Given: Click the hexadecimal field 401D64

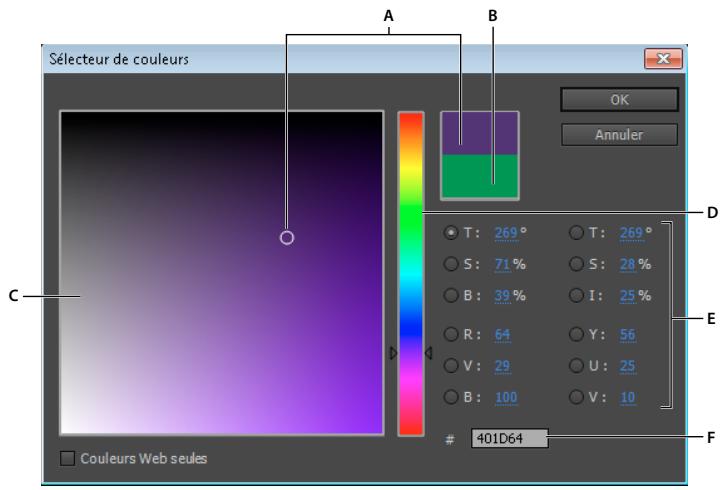Looking at the screenshot, I should (x=509, y=438).
